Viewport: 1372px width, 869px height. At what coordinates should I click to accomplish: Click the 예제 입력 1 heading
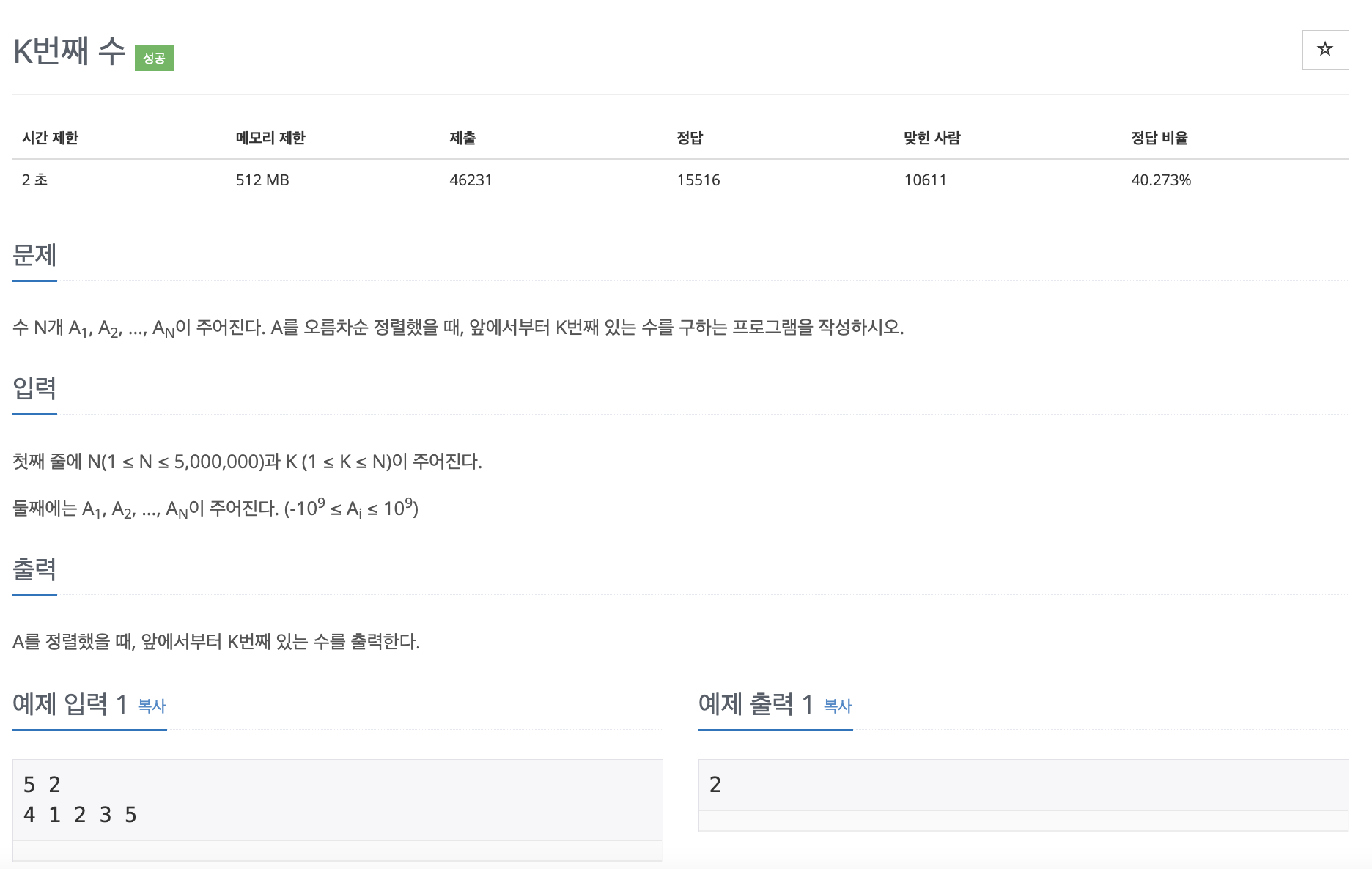pos(70,704)
